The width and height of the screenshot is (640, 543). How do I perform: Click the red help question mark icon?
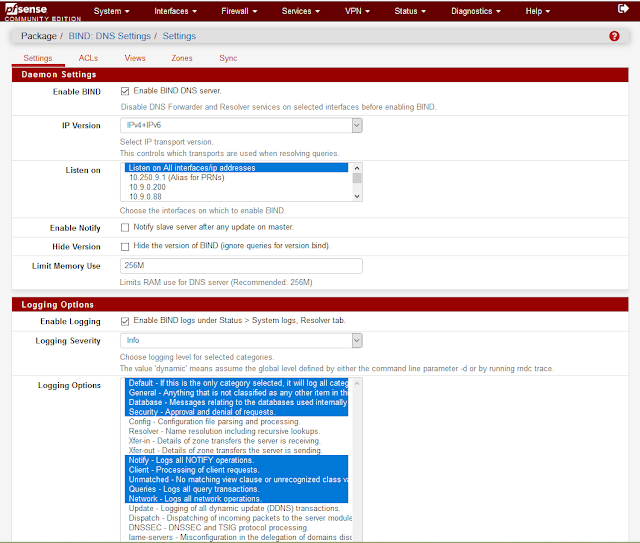click(614, 36)
